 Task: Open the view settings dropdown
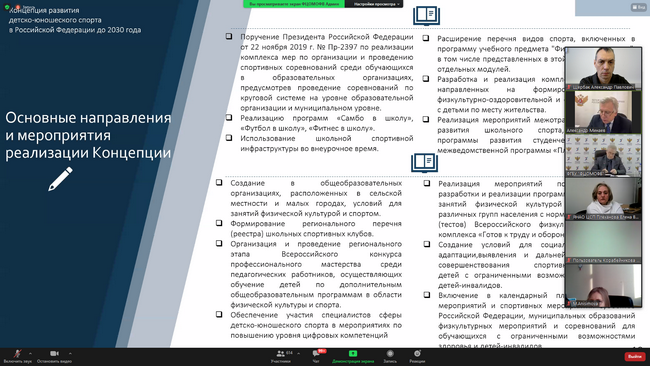coord(377,4)
